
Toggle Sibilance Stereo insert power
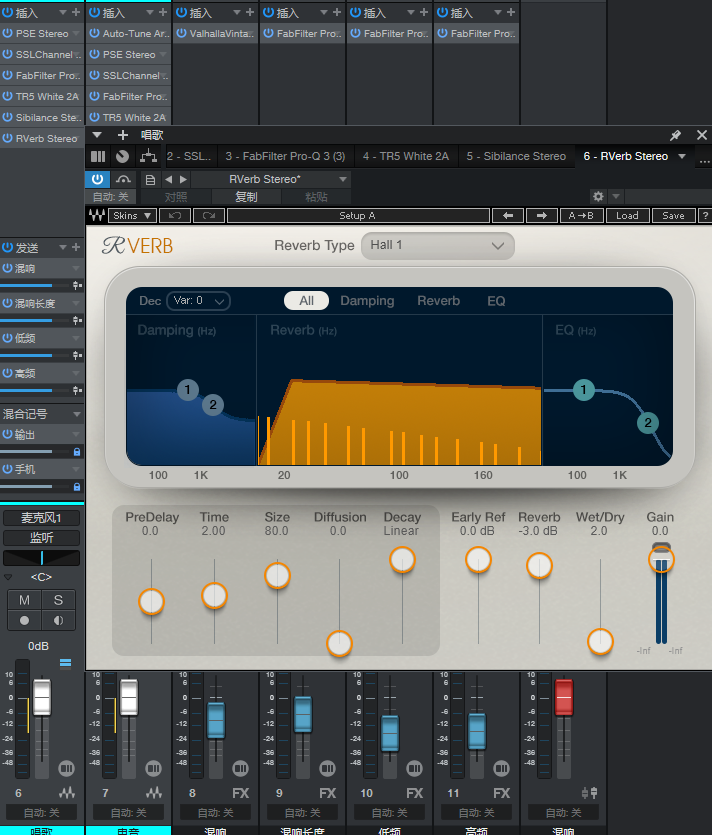pos(7,117)
